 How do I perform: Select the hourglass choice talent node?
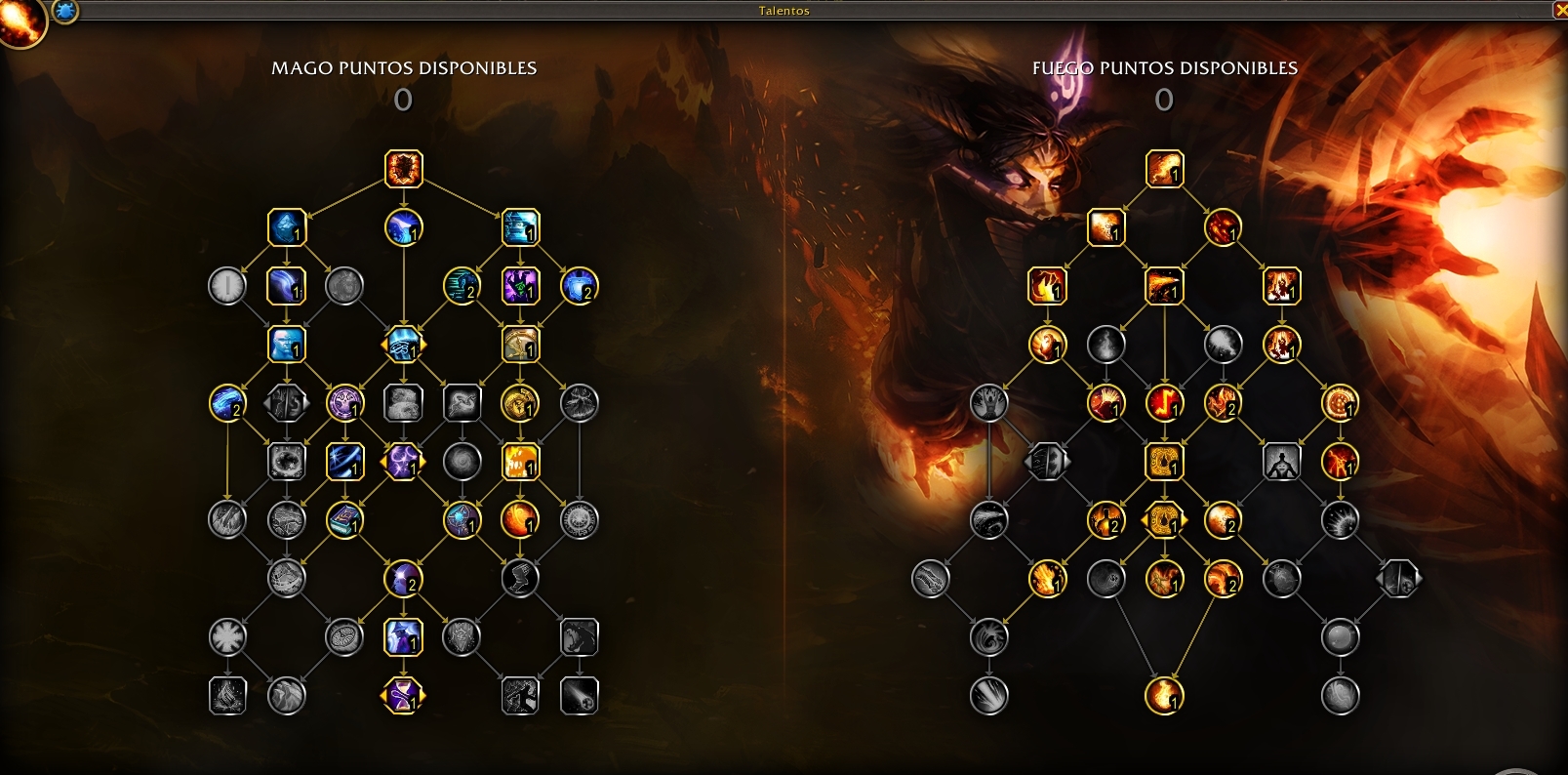coord(403,696)
